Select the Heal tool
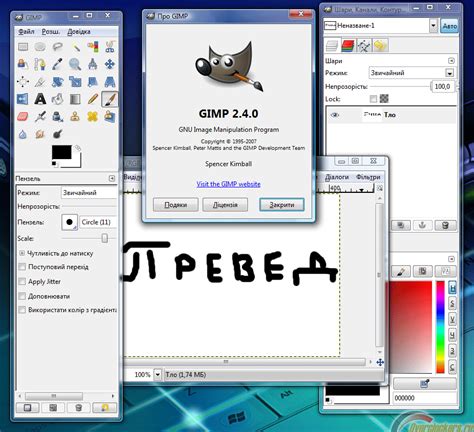 click(93, 116)
